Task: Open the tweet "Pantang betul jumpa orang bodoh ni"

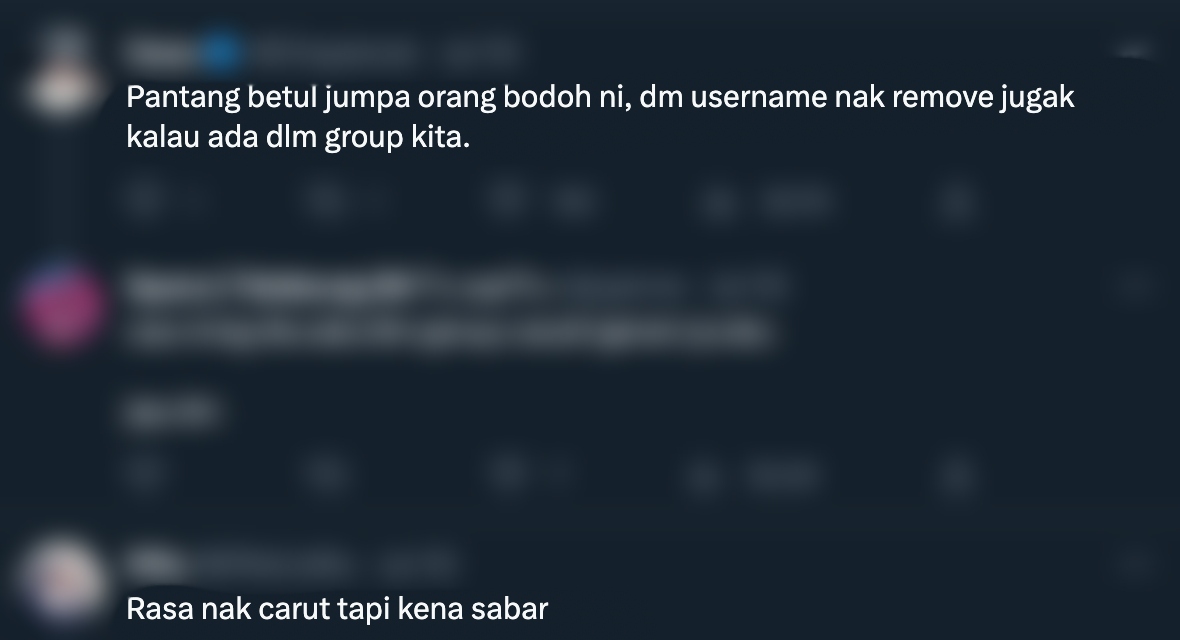Action: pos(600,117)
